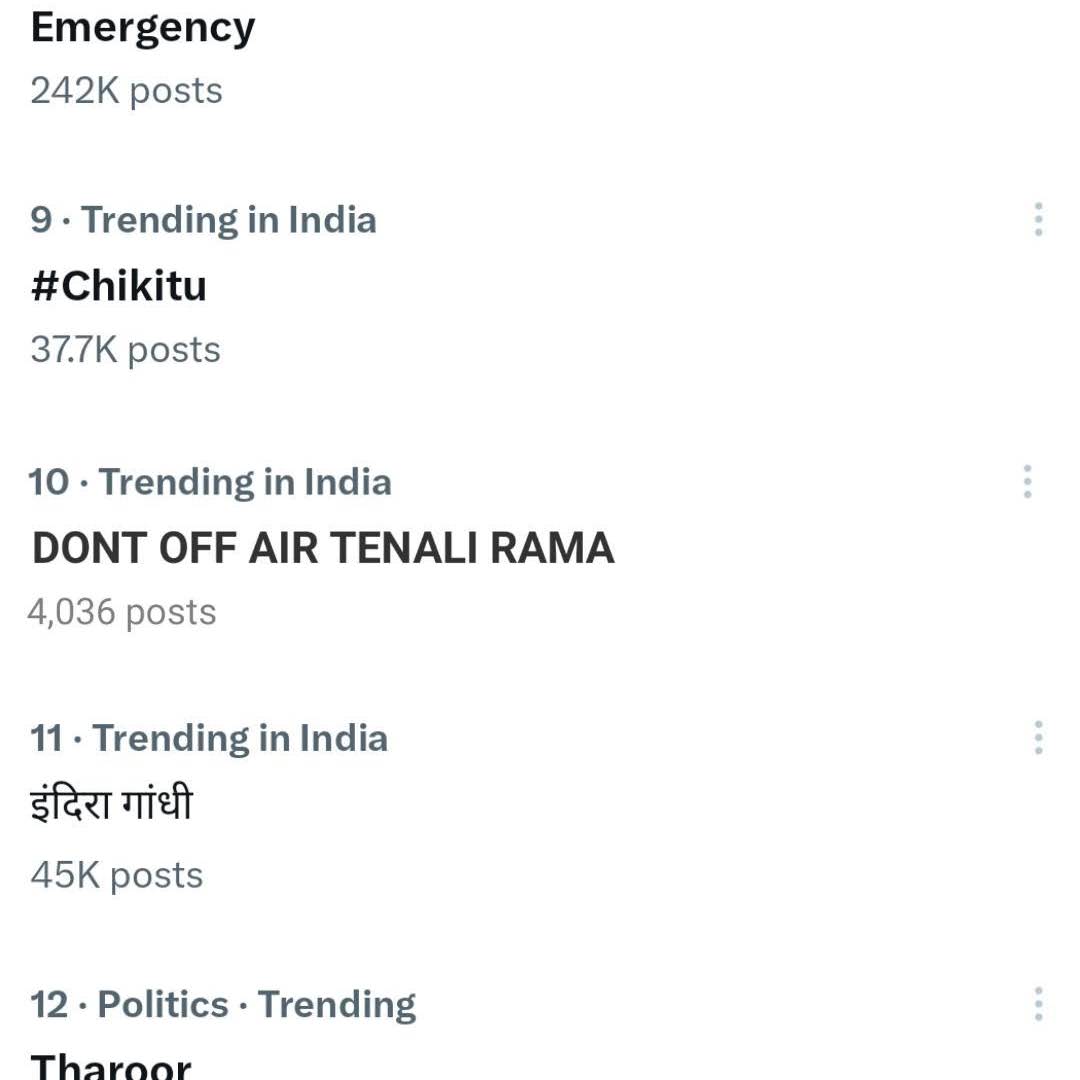Tap the rank number 11
Screen dimensions: 1080x1080
coord(46,739)
